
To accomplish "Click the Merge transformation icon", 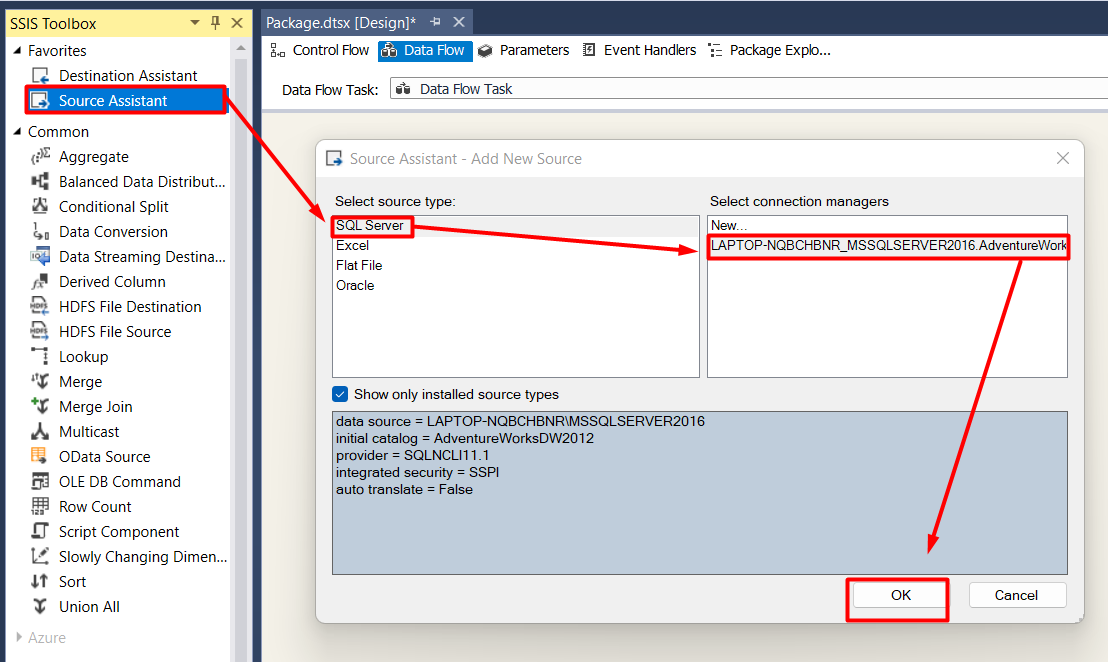I will (40, 382).
